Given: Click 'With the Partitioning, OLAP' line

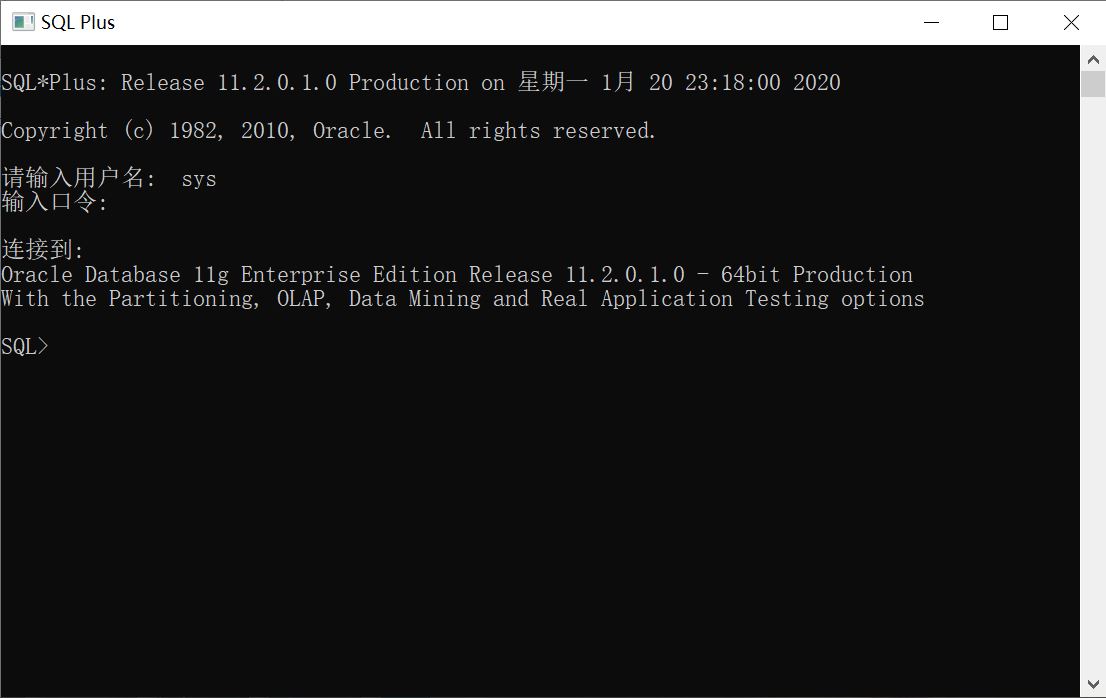Looking at the screenshot, I should 463,299.
